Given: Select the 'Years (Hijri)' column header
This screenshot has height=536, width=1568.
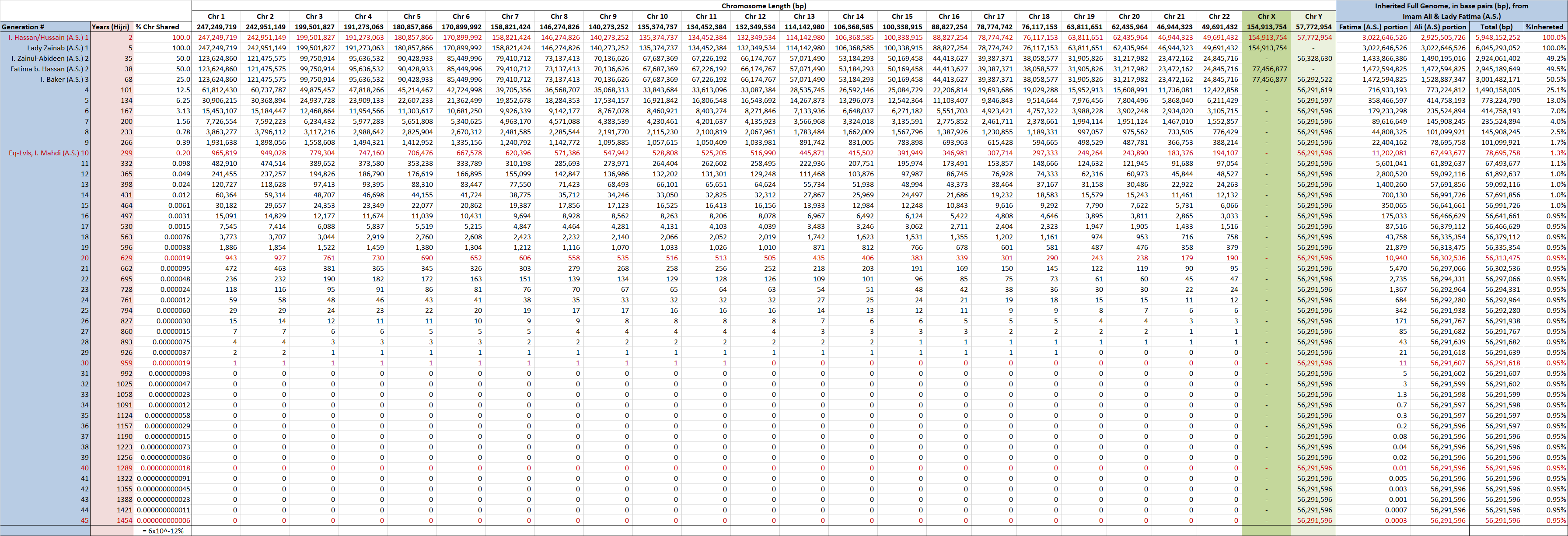Looking at the screenshot, I should 111,27.
